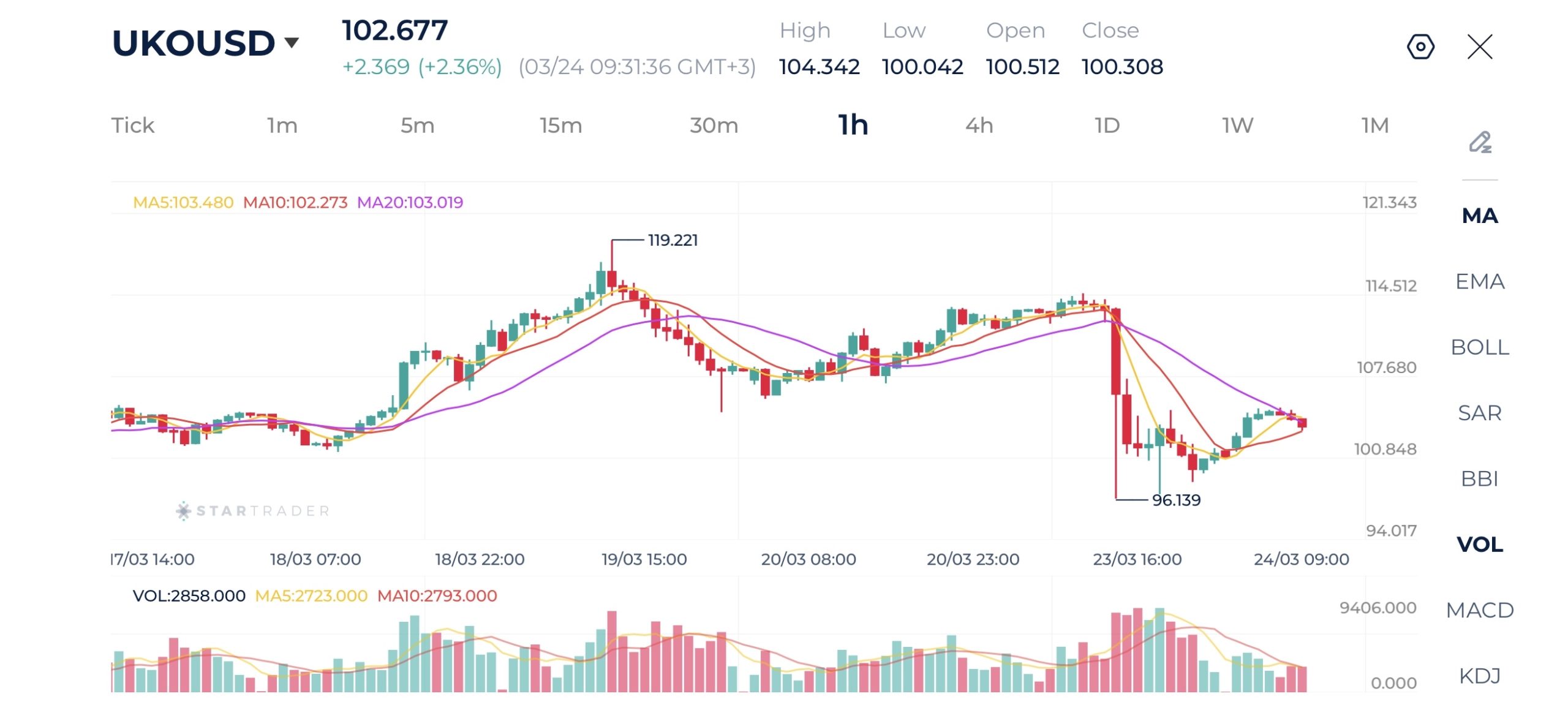Expand the UKOUSD symbol dropdown
Image resolution: width=1568 pixels, height=721 pixels.
(x=292, y=43)
